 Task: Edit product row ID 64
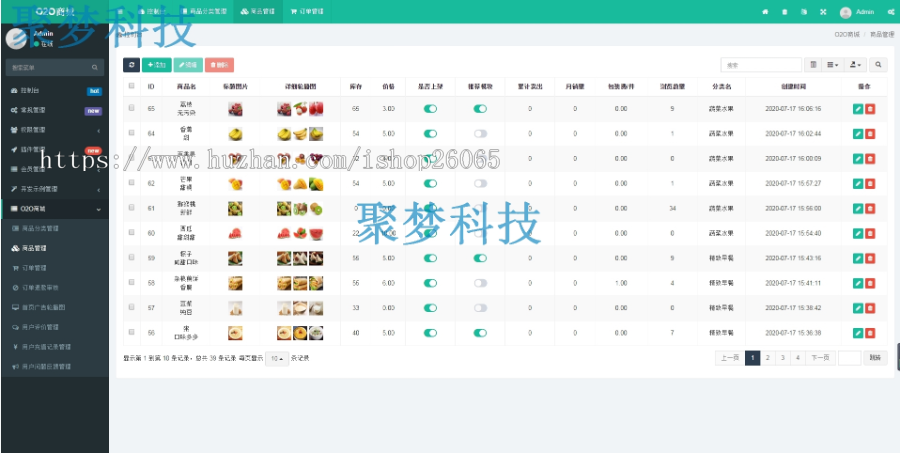click(858, 134)
